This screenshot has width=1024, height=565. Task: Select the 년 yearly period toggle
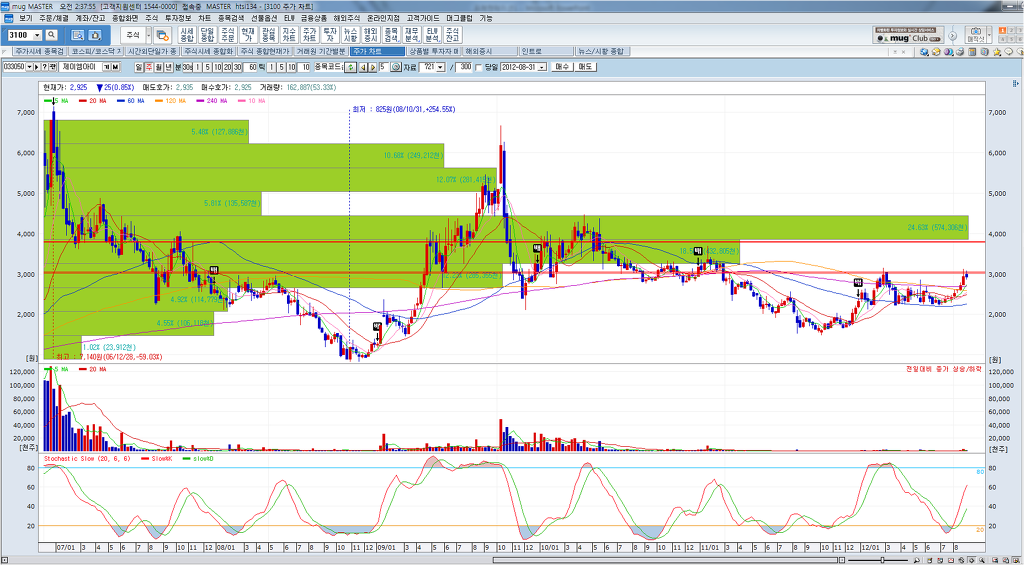click(168, 67)
